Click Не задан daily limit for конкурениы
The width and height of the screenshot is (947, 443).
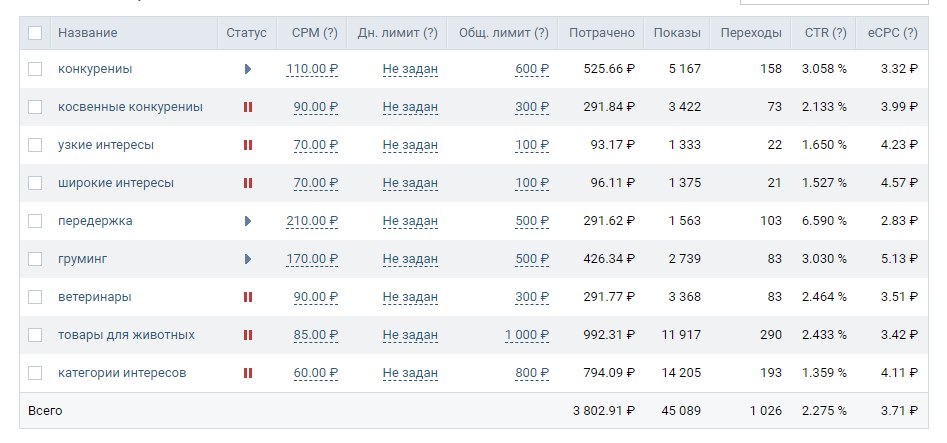[410, 69]
